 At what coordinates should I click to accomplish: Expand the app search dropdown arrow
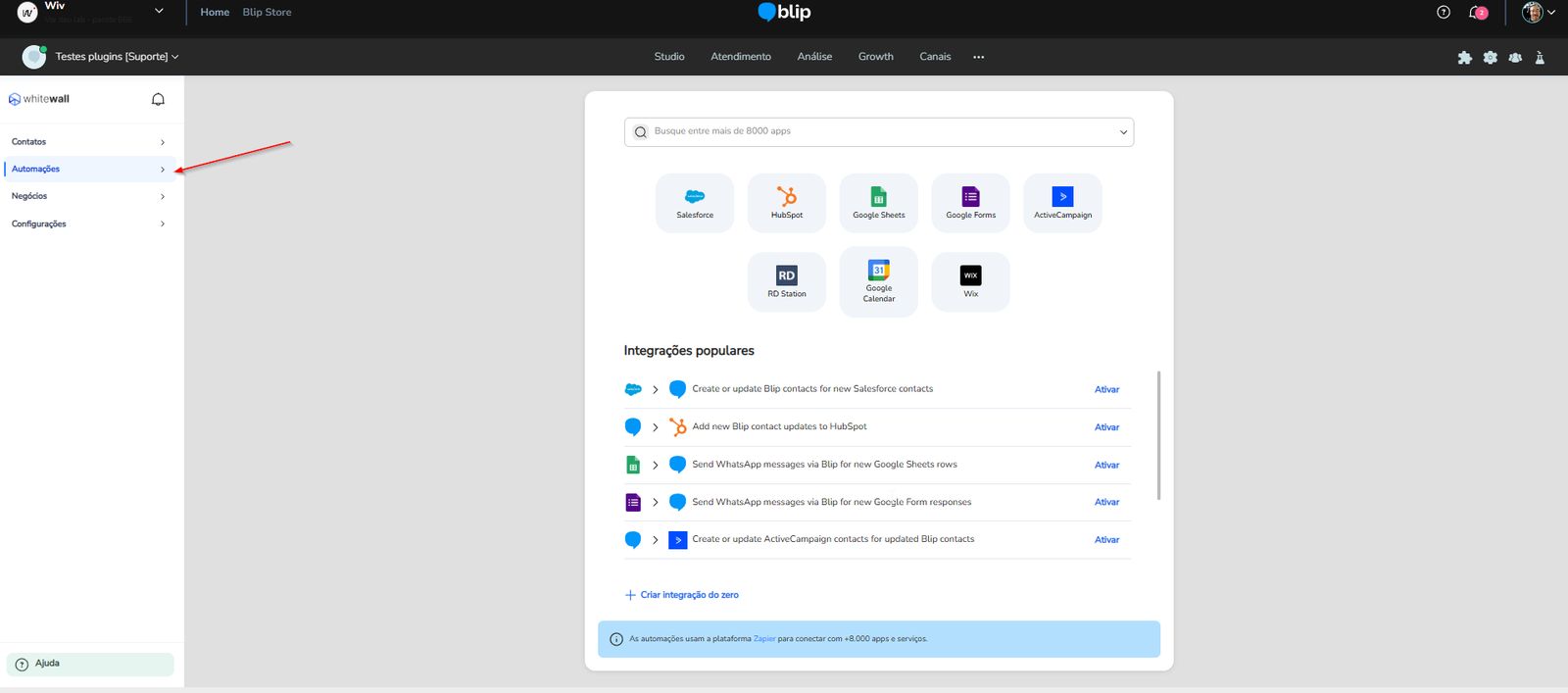1123,132
